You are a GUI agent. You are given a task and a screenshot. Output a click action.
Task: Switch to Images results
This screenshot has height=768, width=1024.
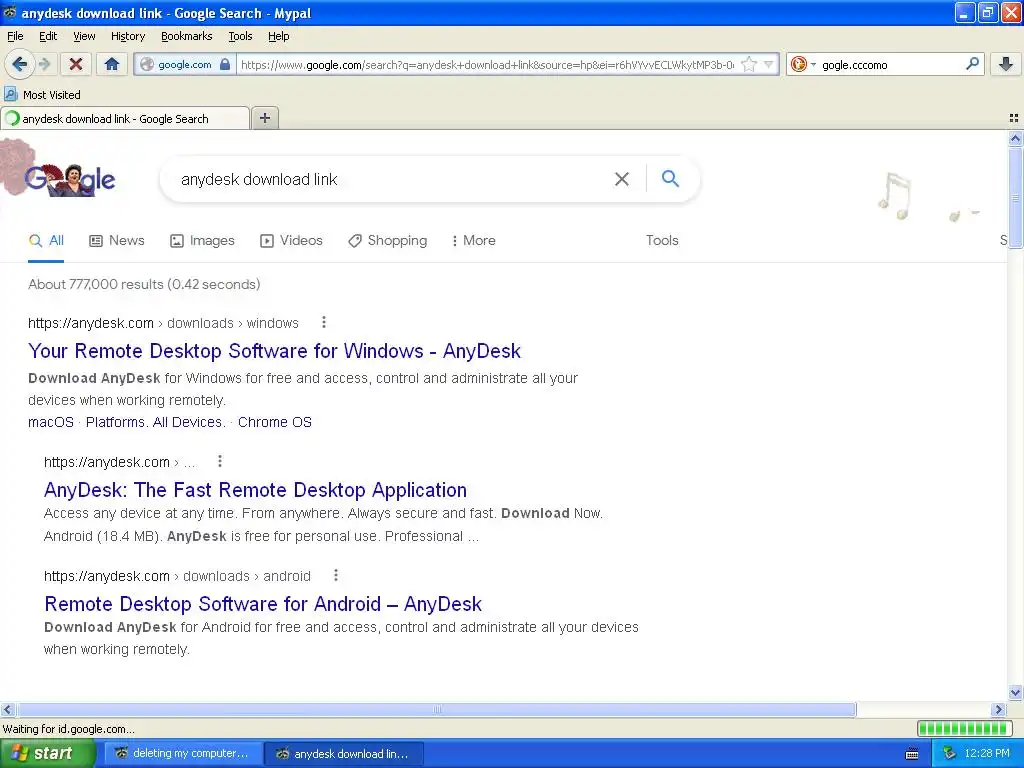coord(202,240)
